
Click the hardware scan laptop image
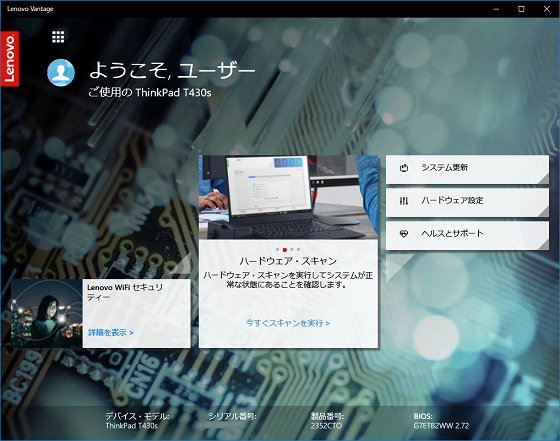288,197
